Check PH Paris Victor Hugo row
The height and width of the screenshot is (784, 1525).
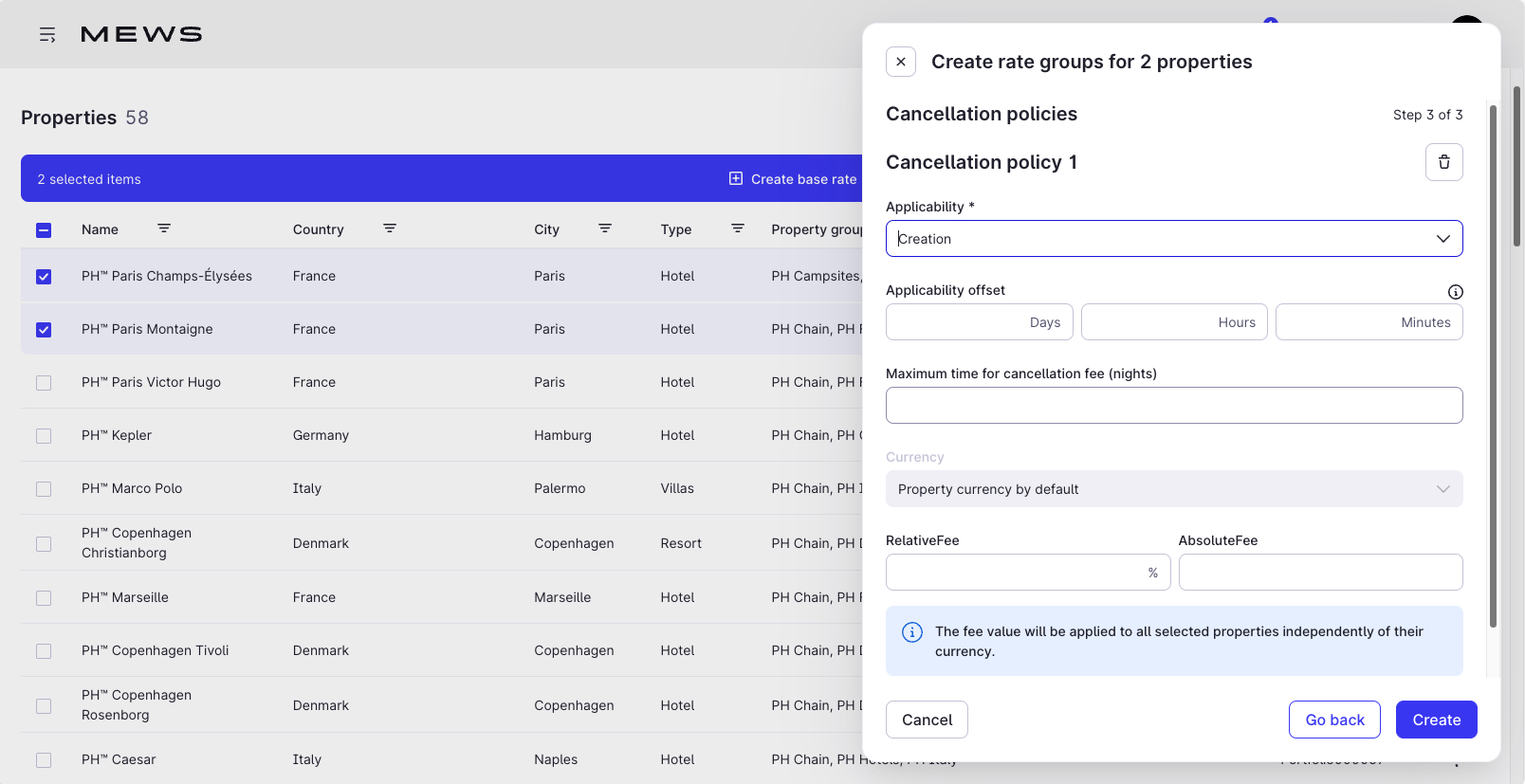[44, 383]
